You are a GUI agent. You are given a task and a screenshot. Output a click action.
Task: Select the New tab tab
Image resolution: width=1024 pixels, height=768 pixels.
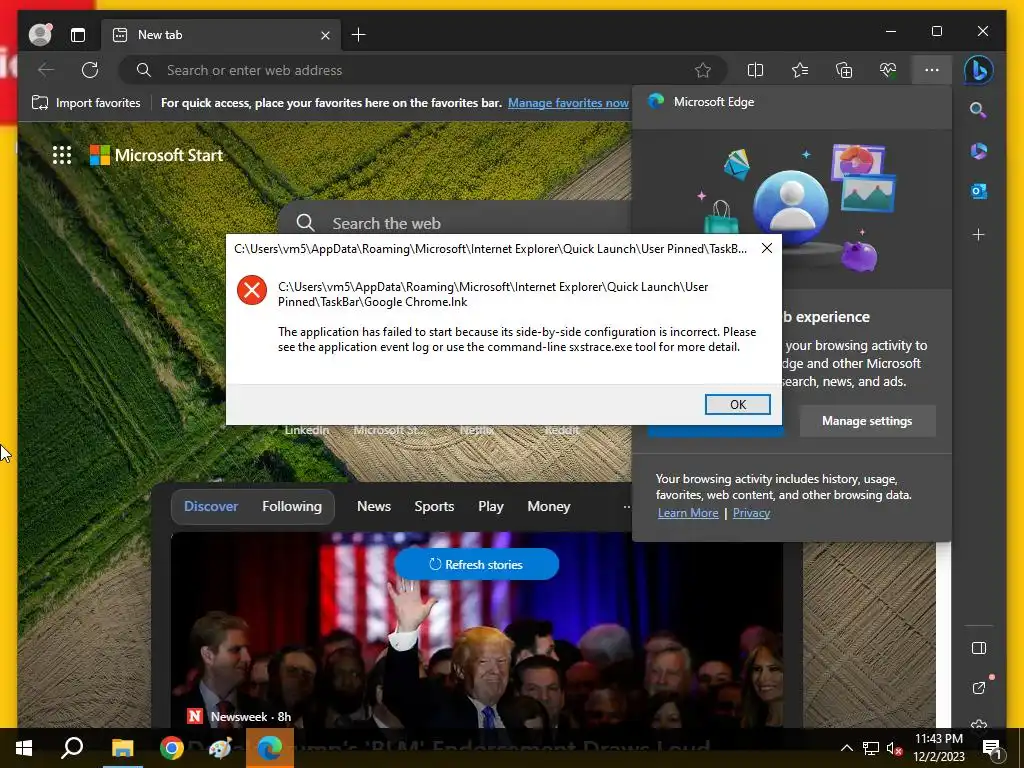tap(219, 35)
